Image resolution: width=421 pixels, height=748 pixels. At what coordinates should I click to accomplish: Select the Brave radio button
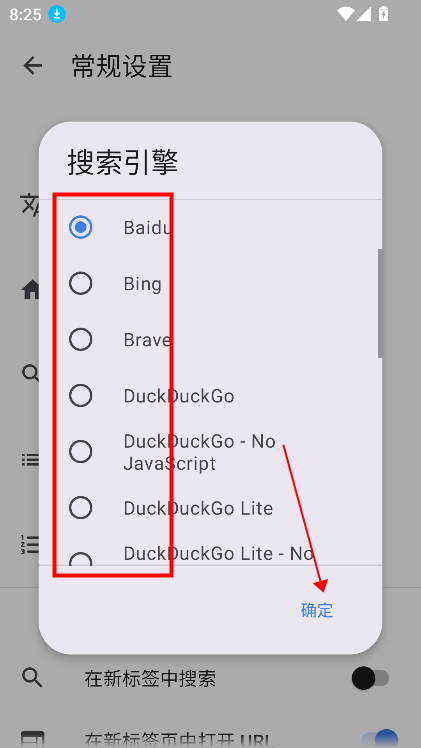(81, 340)
